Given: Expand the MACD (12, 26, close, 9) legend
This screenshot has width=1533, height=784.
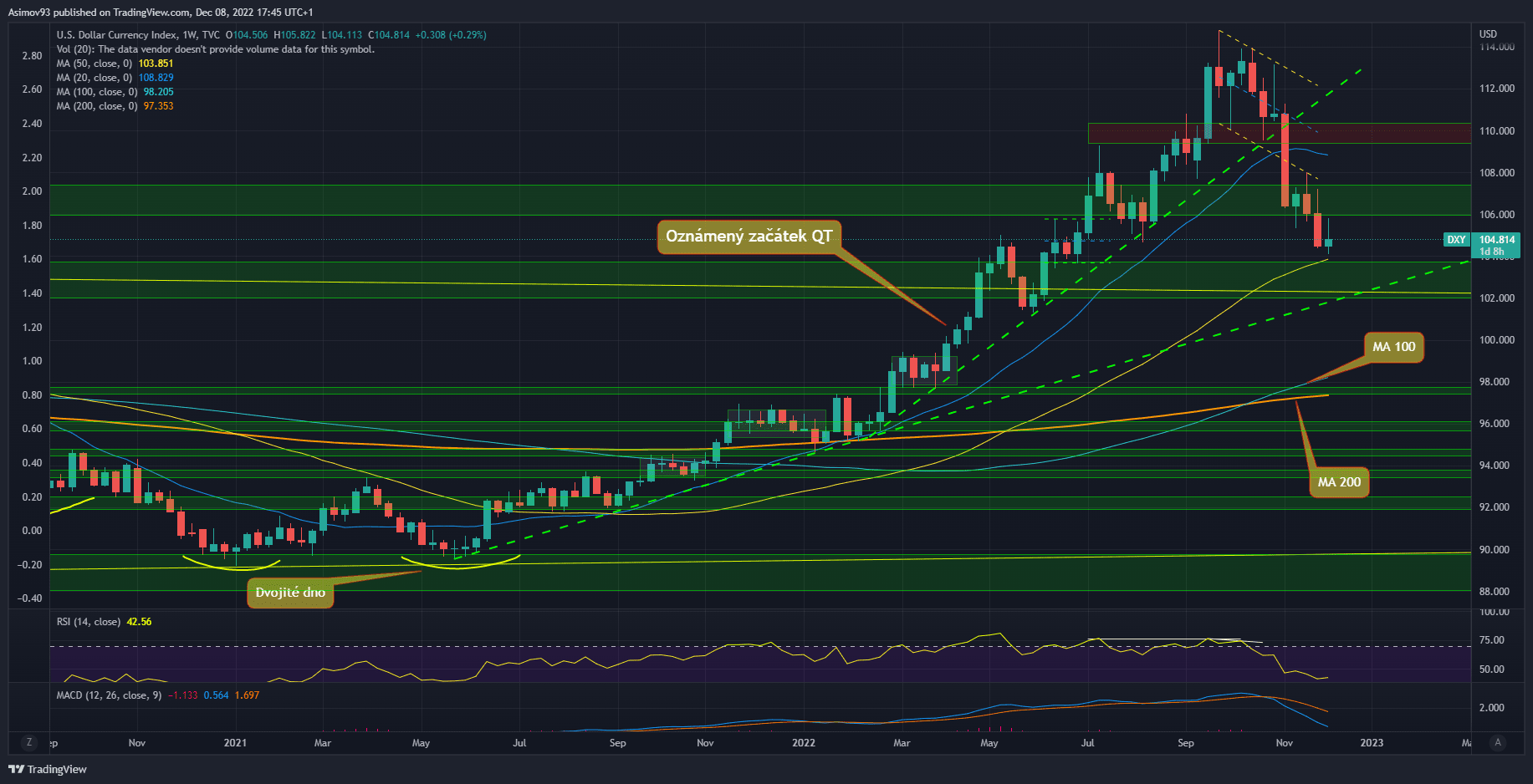Looking at the screenshot, I should 109,695.
